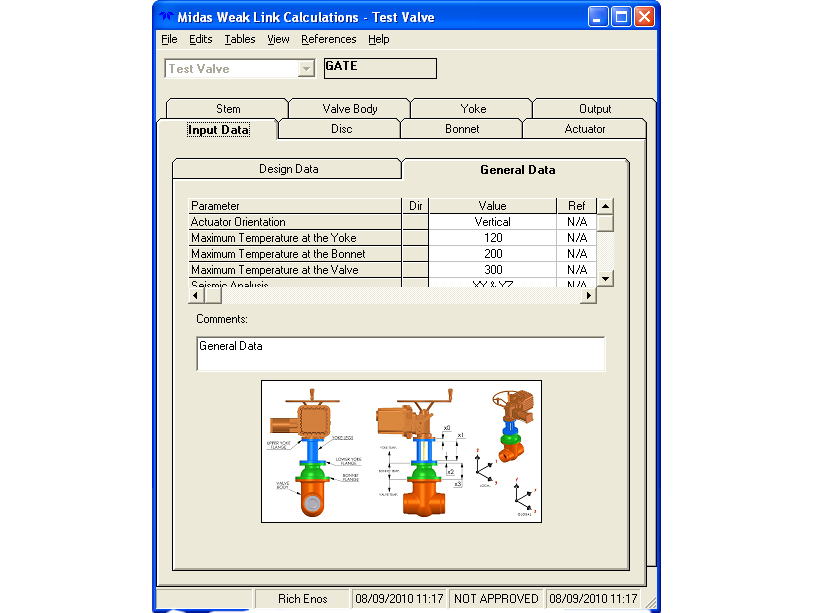Open the Disc tab

pyautogui.click(x=341, y=129)
